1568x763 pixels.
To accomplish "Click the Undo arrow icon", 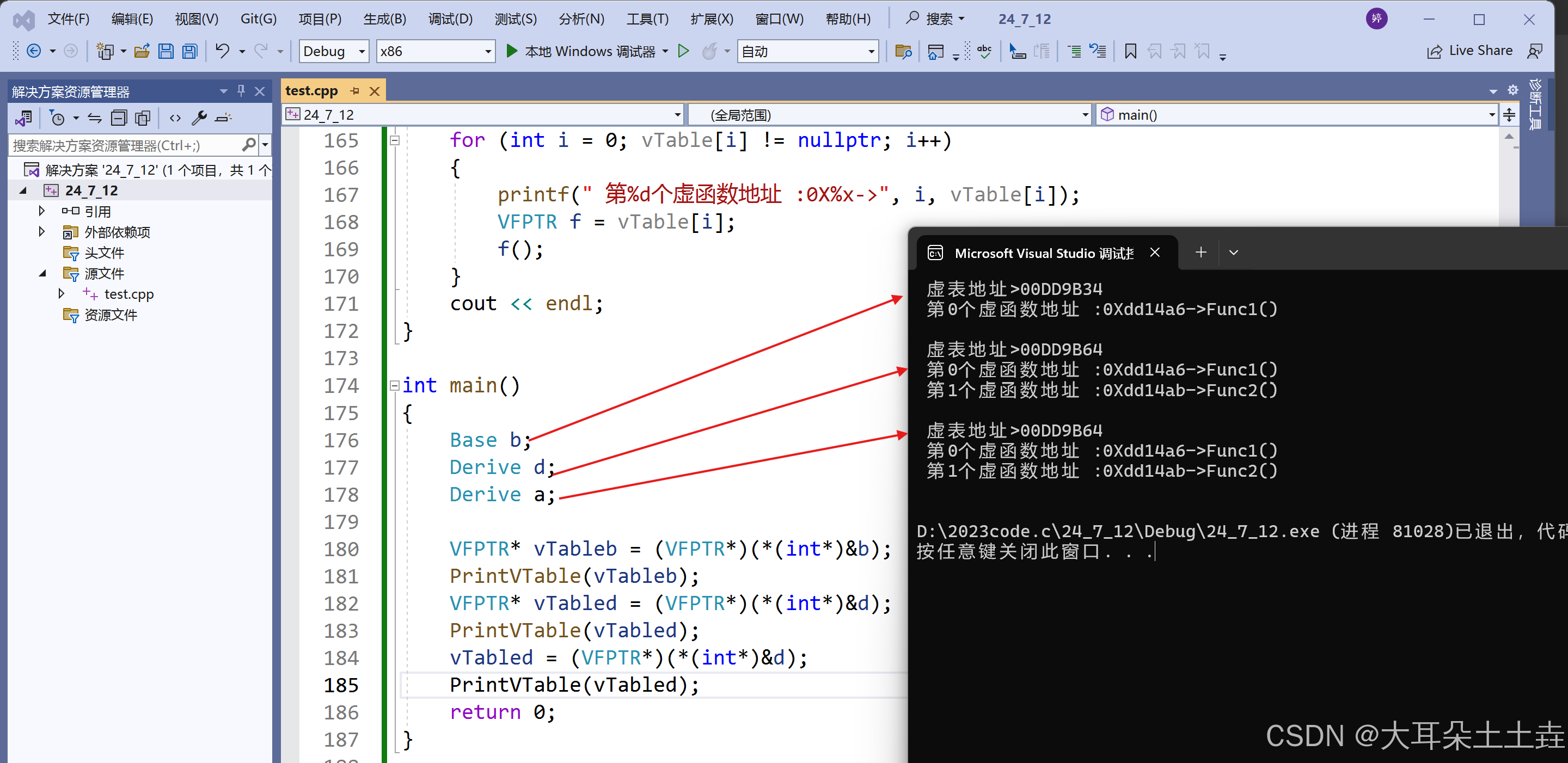I will click(x=222, y=51).
